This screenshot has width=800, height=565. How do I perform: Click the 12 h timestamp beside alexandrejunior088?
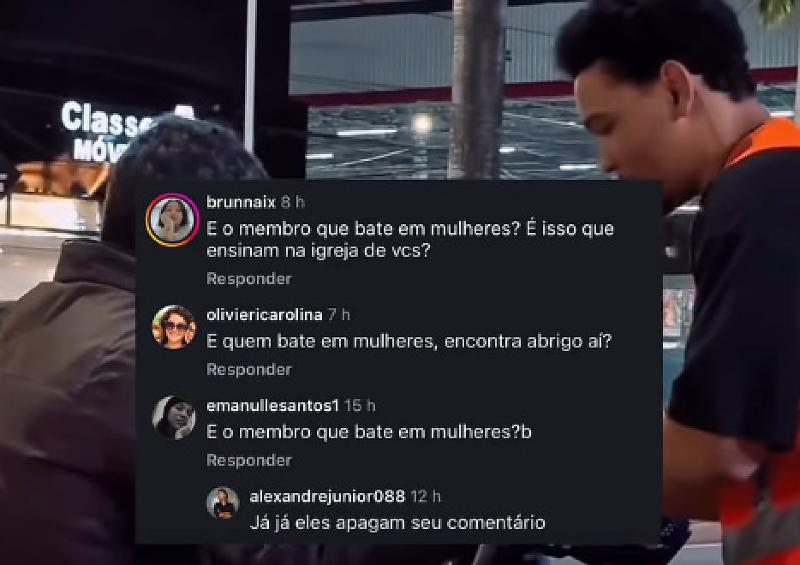(x=426, y=497)
